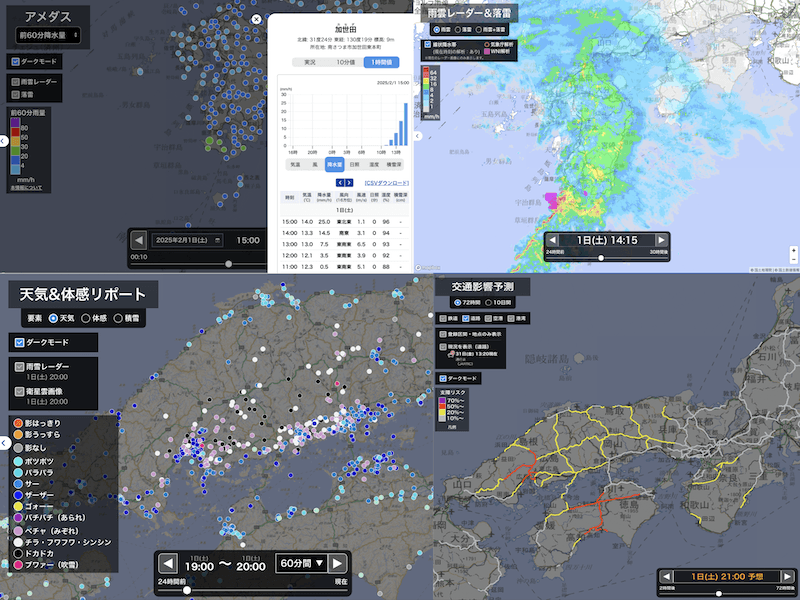Open the 前60分降水量 element dropdown

pos(48,35)
